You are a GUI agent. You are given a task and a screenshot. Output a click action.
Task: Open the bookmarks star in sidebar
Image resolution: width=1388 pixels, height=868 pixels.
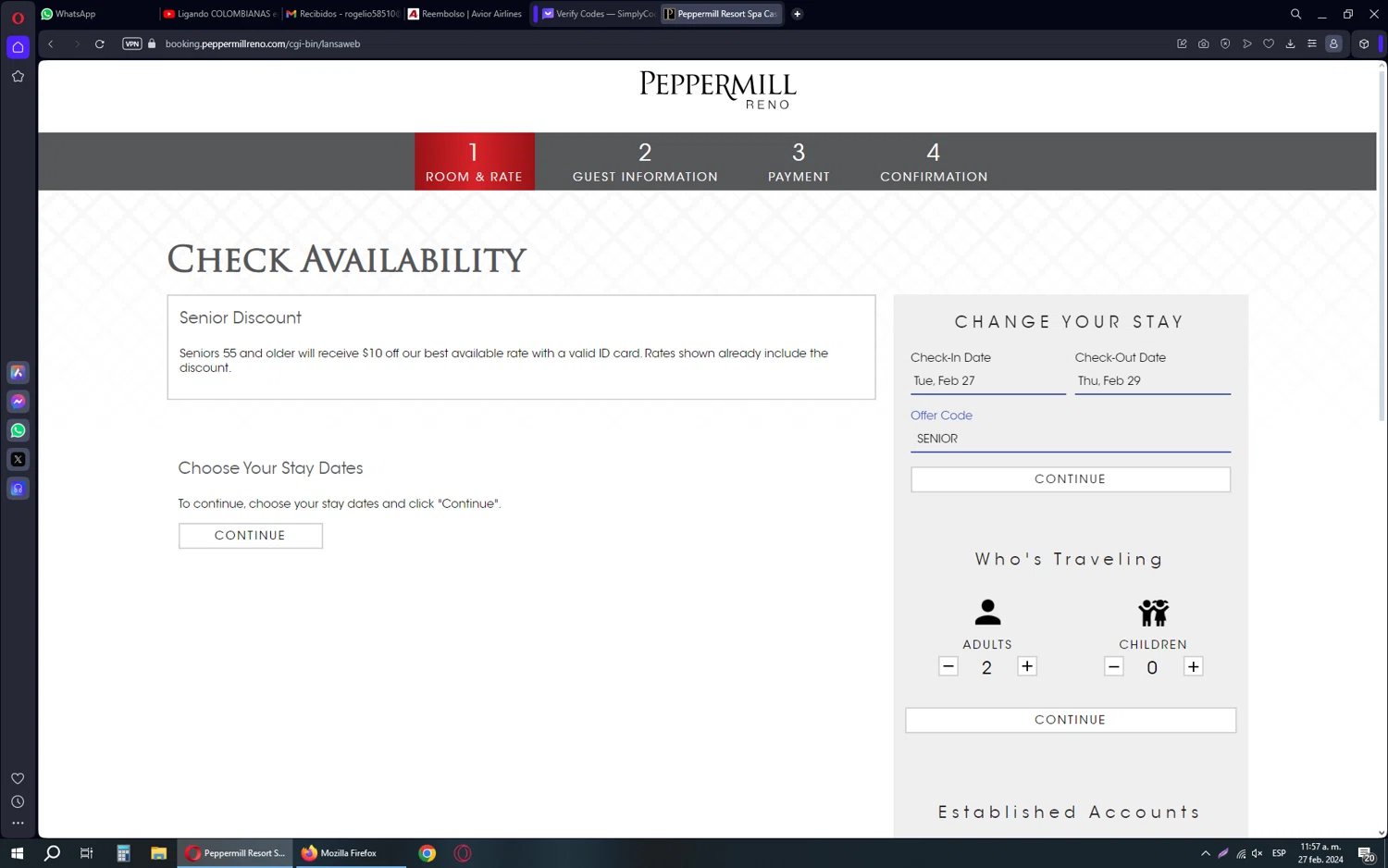[18, 77]
